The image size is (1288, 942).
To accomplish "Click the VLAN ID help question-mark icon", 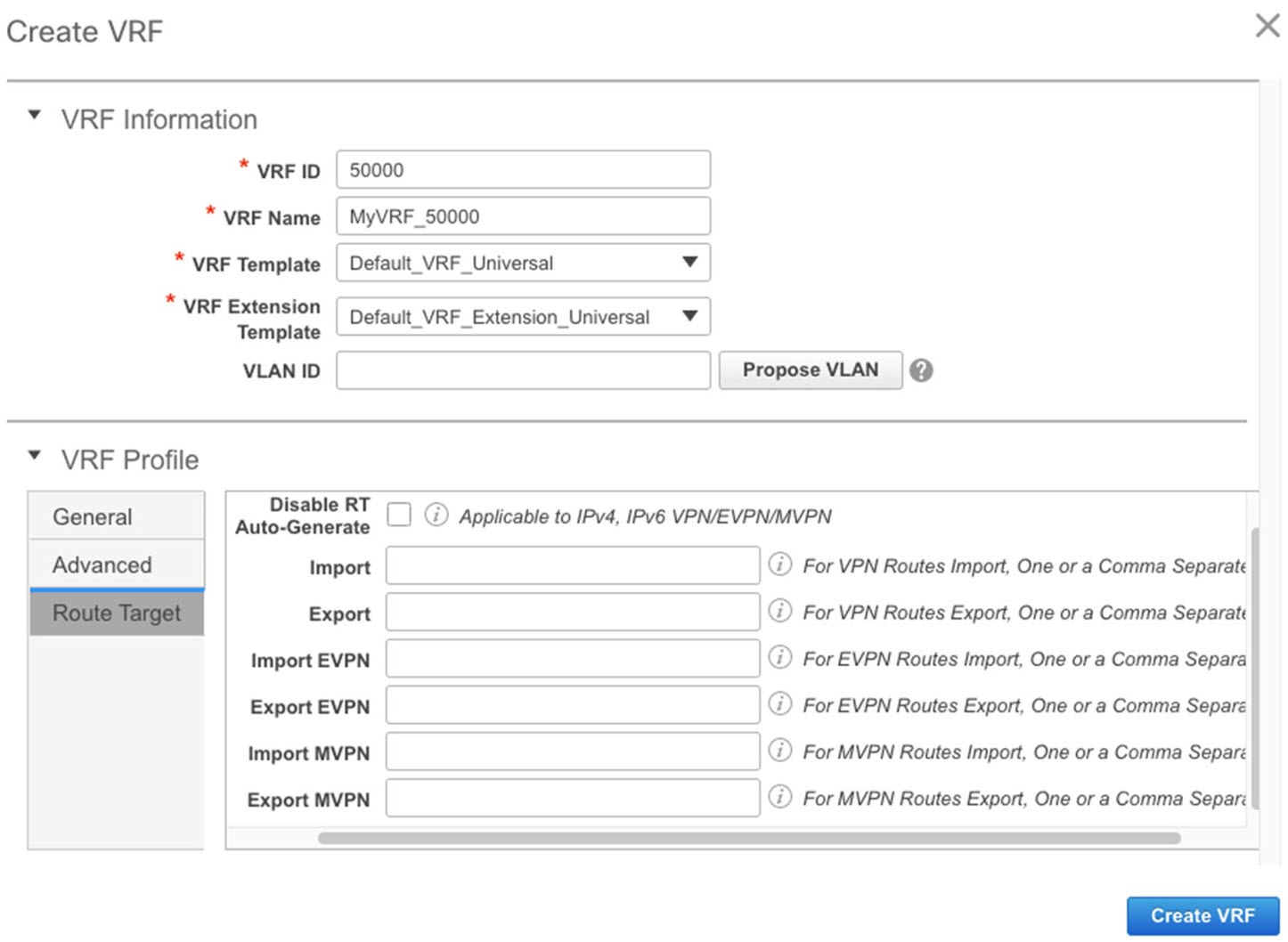I will tap(922, 370).
